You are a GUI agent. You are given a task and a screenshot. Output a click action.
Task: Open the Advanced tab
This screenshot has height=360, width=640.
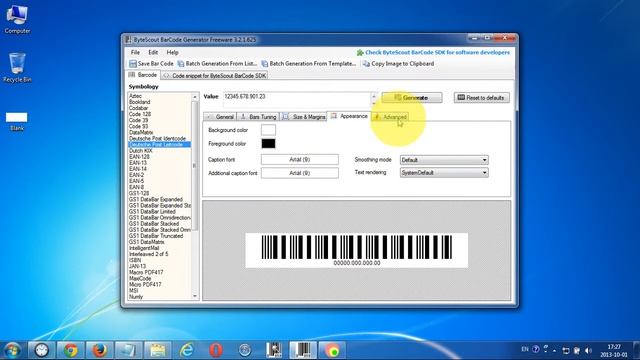391,117
